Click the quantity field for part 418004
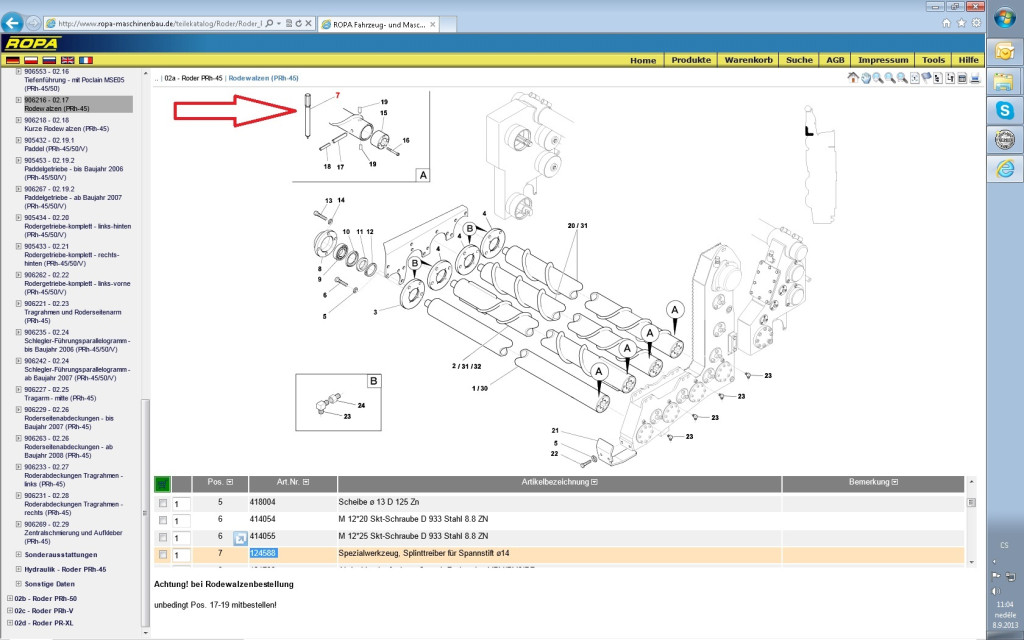 tap(182, 504)
